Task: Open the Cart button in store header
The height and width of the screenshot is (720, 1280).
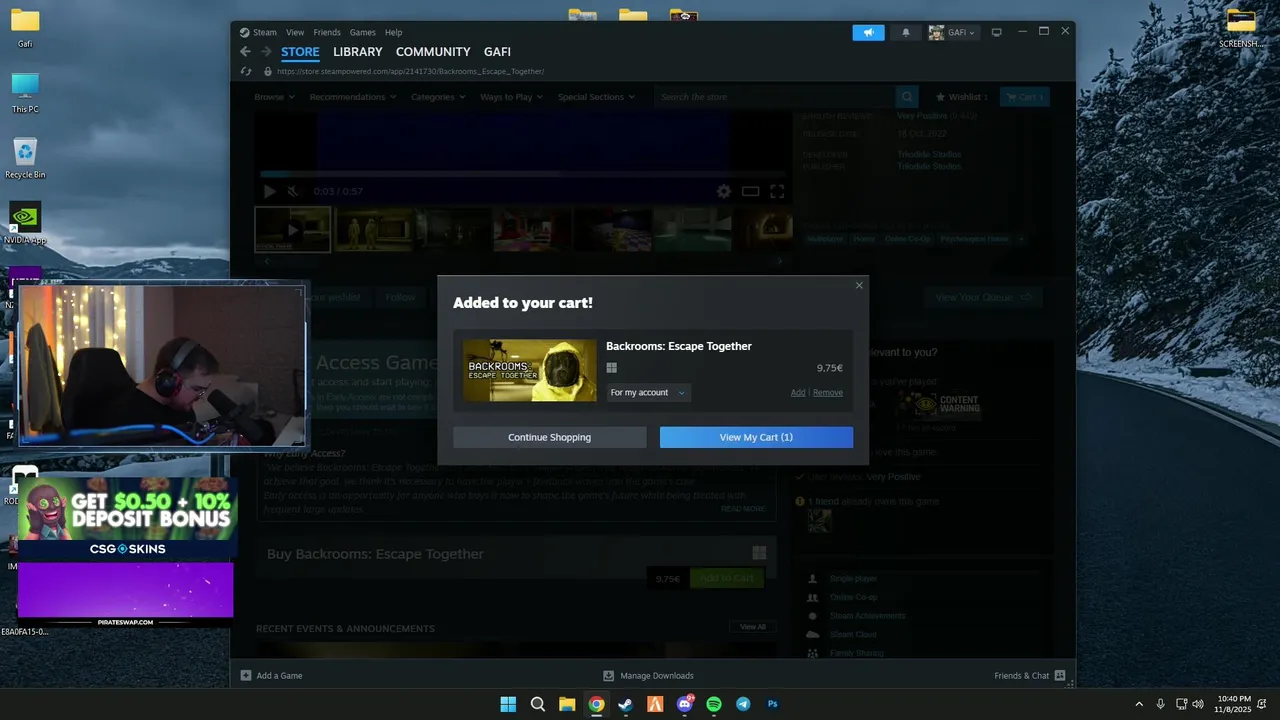Action: tap(1025, 97)
